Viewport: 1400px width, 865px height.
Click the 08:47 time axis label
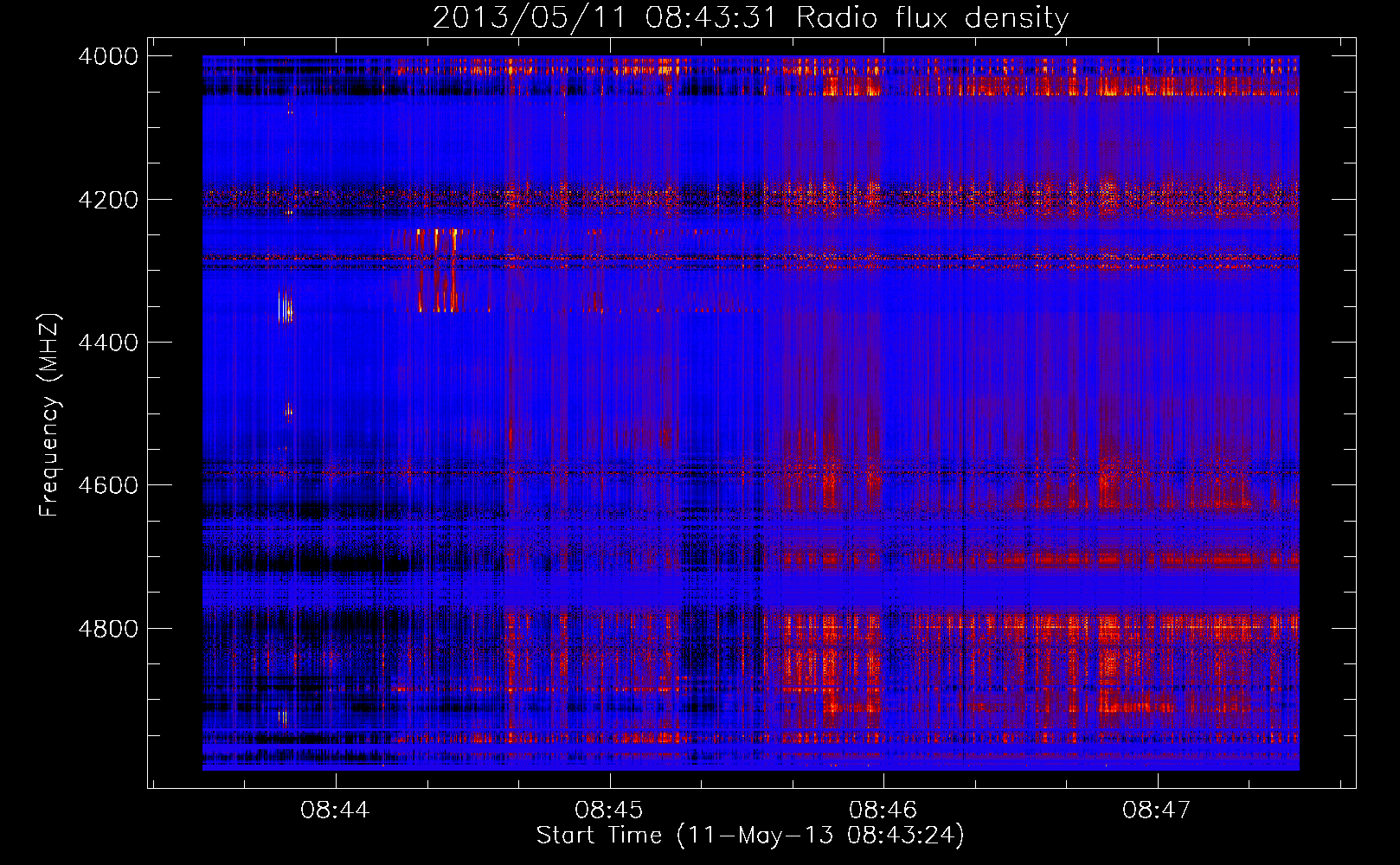click(1157, 811)
